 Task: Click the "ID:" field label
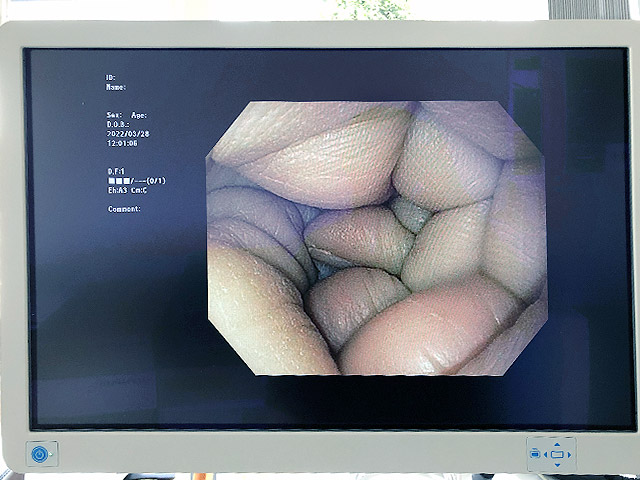tap(111, 78)
